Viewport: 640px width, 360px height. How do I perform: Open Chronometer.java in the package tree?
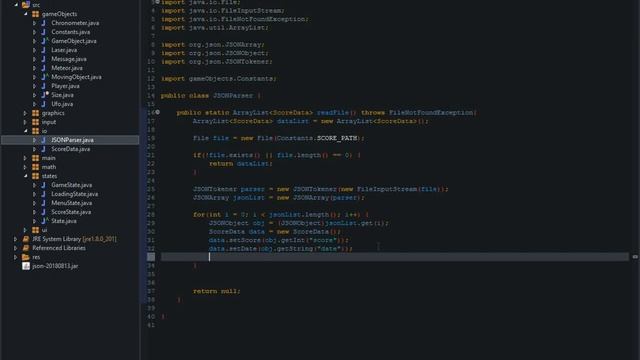pyautogui.click(x=75, y=23)
